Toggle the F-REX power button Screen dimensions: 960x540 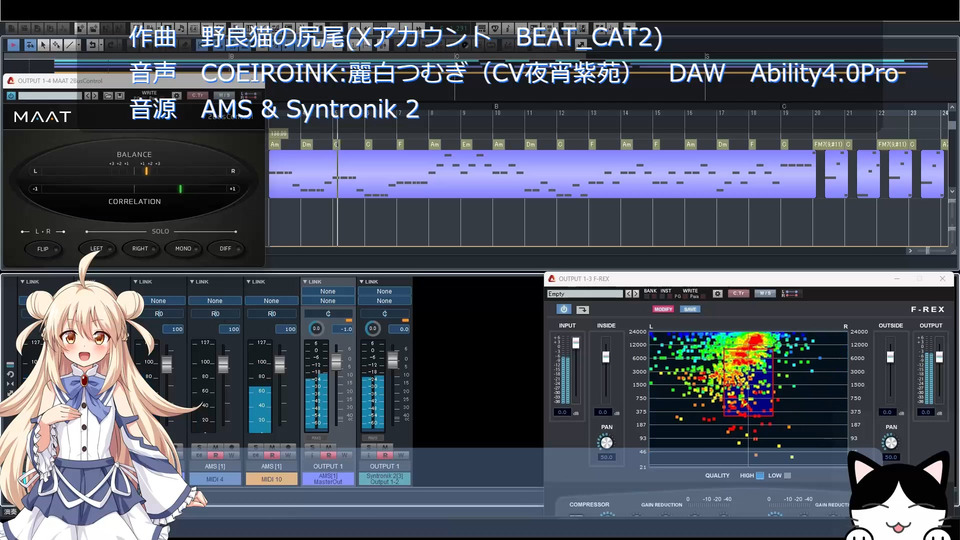[x=564, y=309]
